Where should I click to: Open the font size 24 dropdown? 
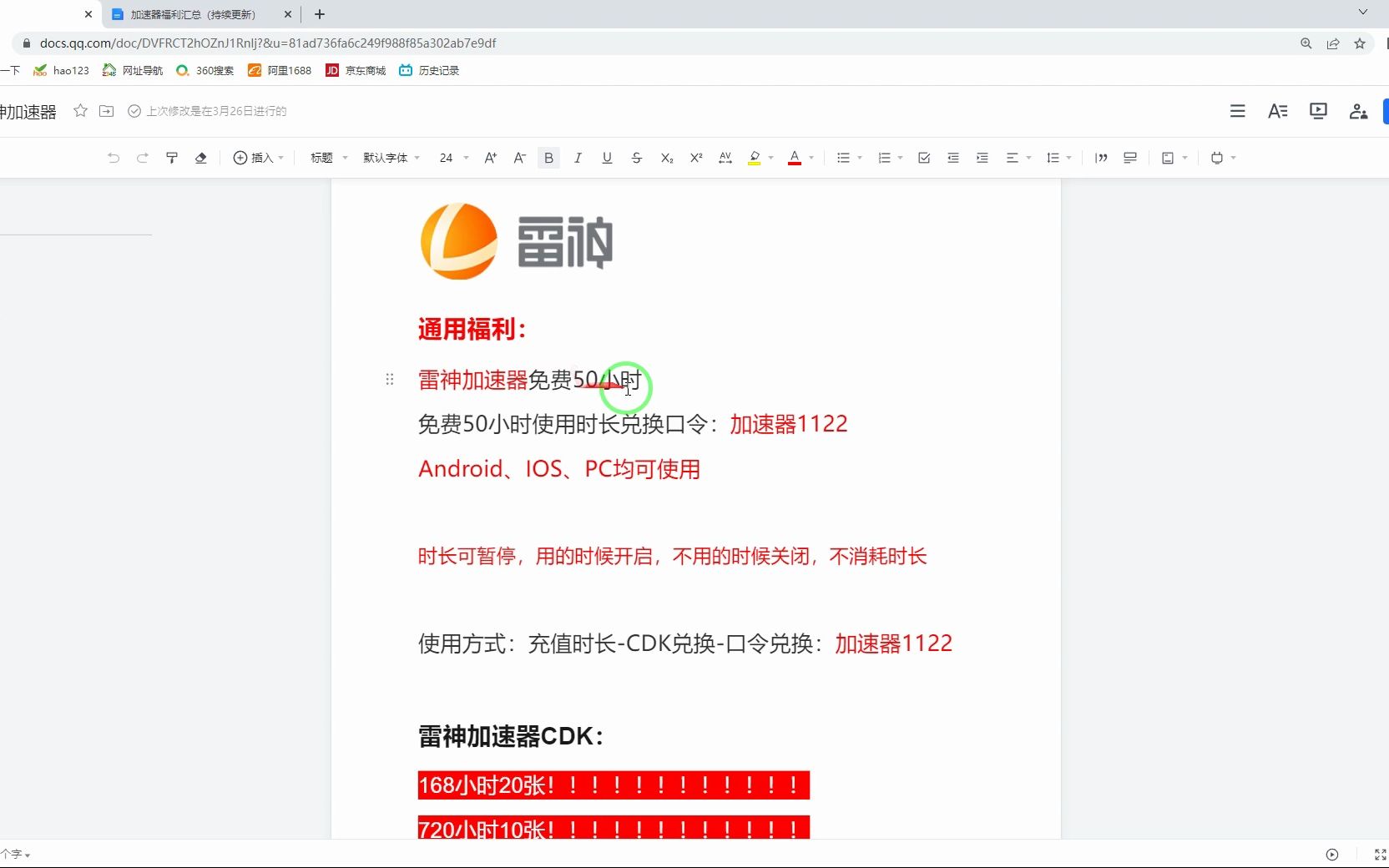click(454, 158)
